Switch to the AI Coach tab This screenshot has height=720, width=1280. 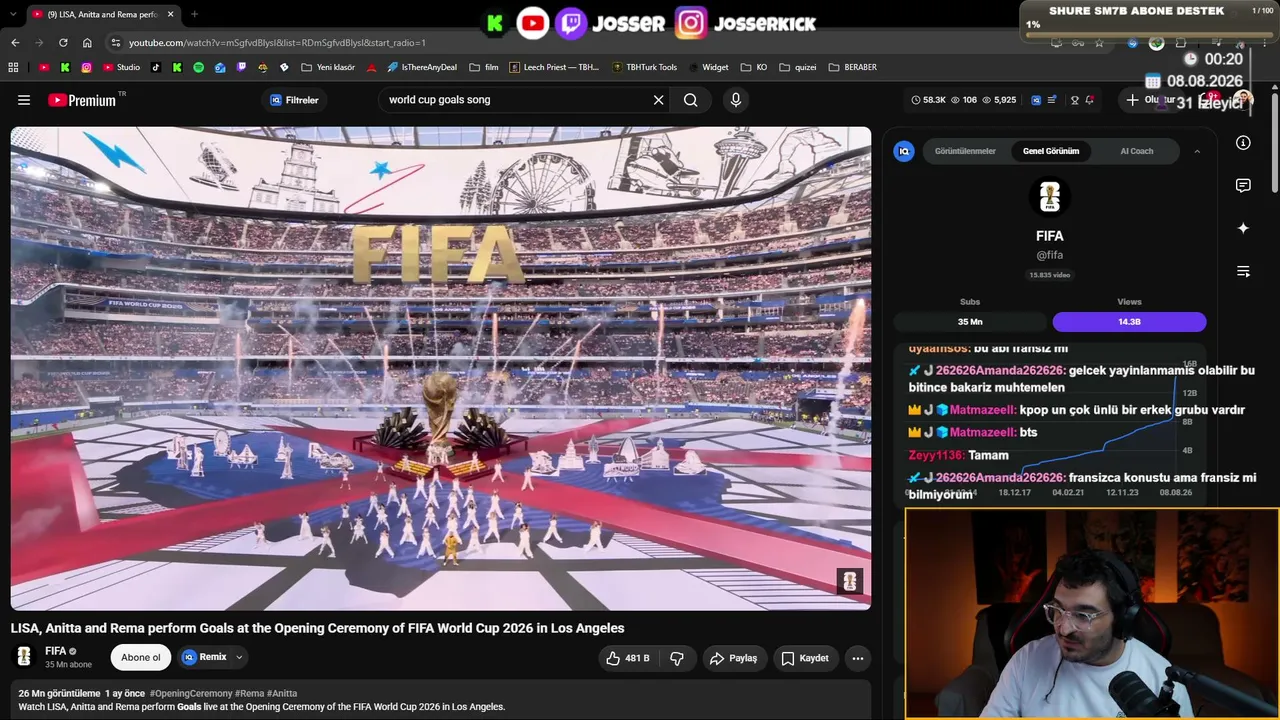coord(1136,151)
